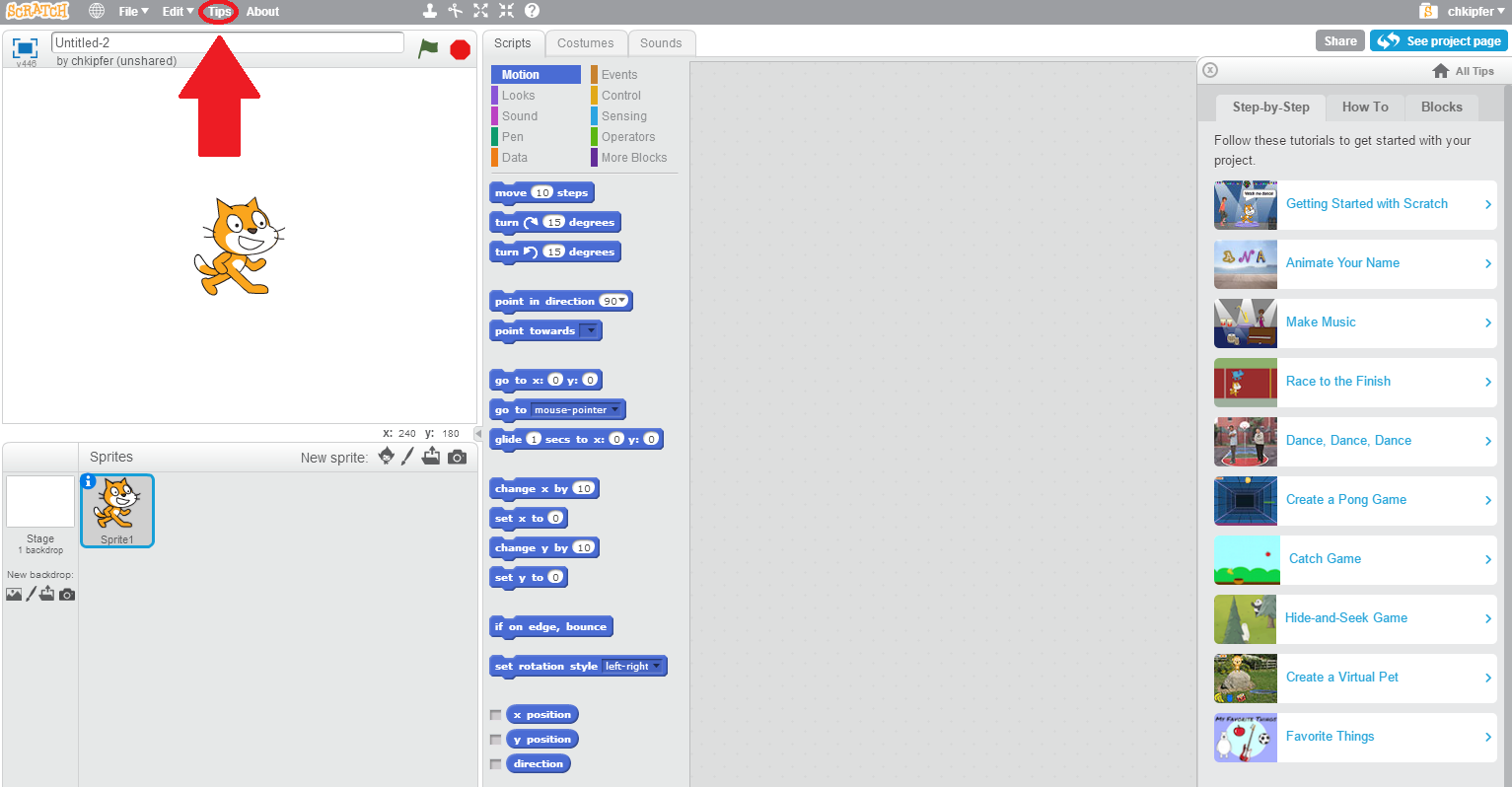Take new backdrop from camera
Viewport: 1512px width, 787px height.
67,595
